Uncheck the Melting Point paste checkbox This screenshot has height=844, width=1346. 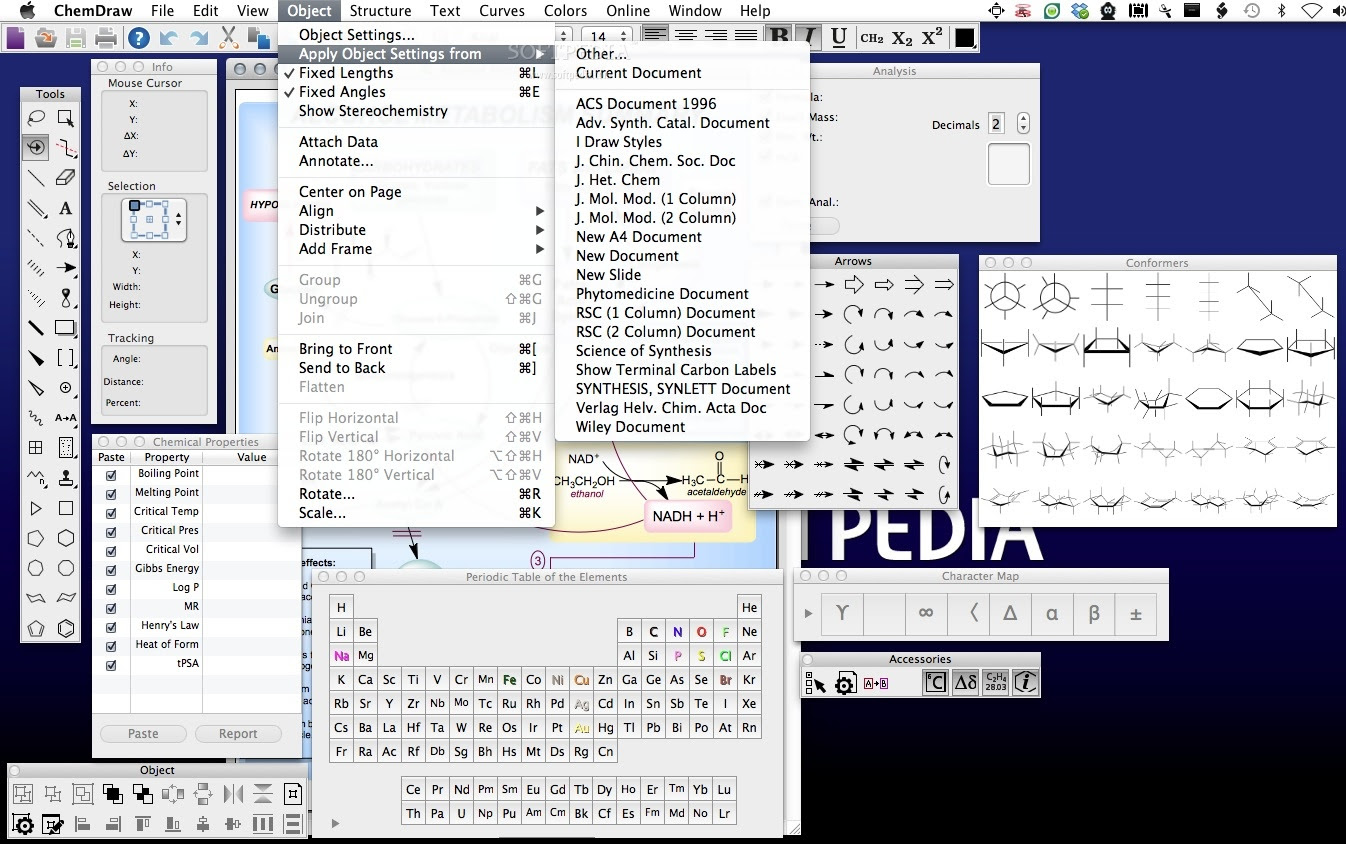[111, 493]
